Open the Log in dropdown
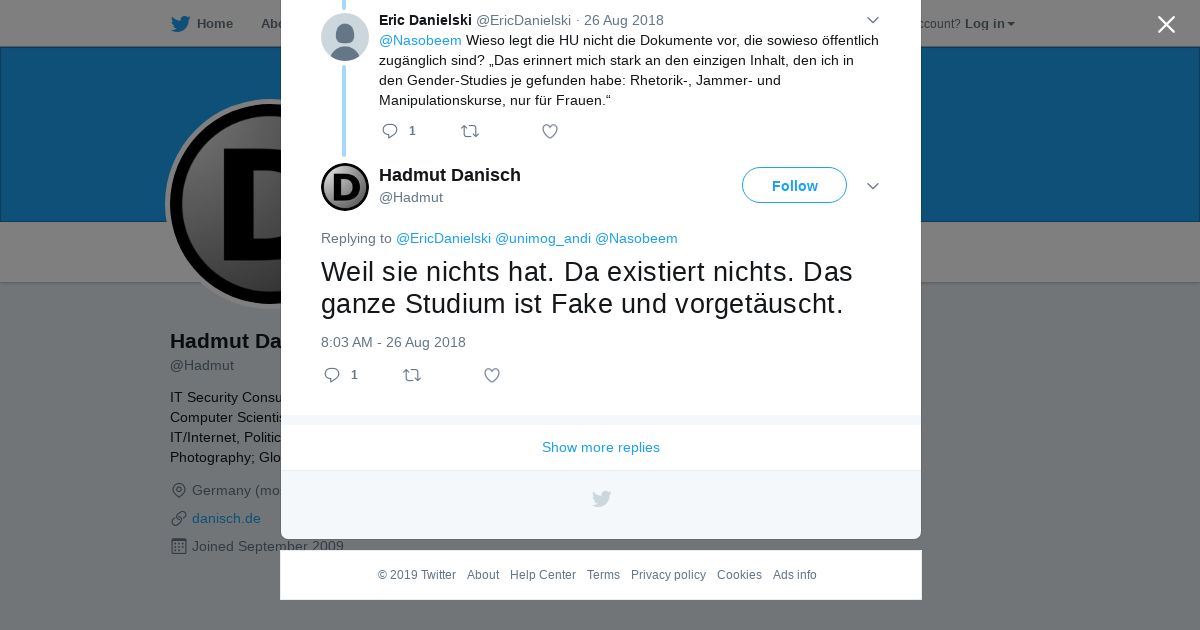 coord(989,24)
